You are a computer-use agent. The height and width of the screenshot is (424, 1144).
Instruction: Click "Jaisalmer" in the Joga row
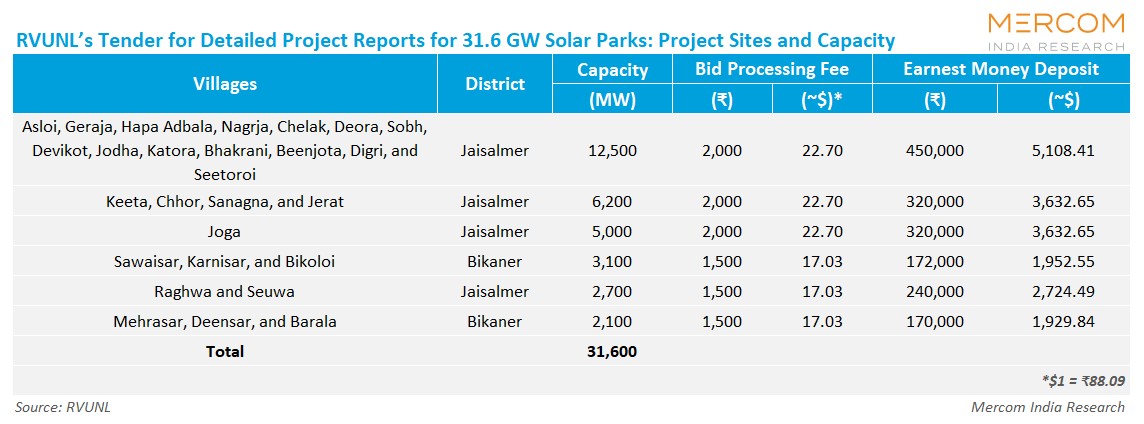pyautogui.click(x=495, y=232)
